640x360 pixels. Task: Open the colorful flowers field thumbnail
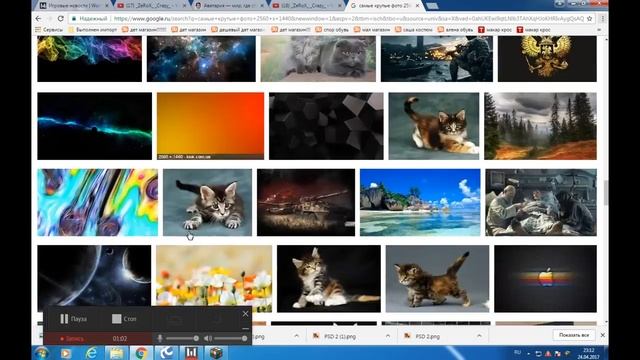pyautogui.click(x=214, y=276)
